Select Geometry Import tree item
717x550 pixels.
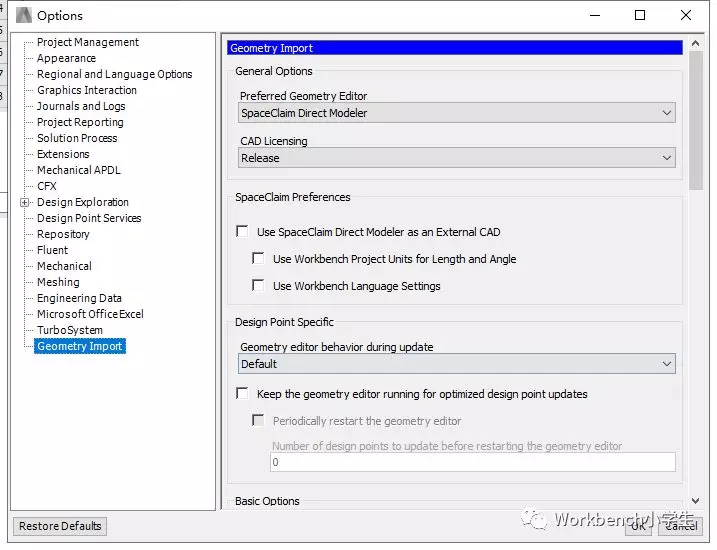80,346
